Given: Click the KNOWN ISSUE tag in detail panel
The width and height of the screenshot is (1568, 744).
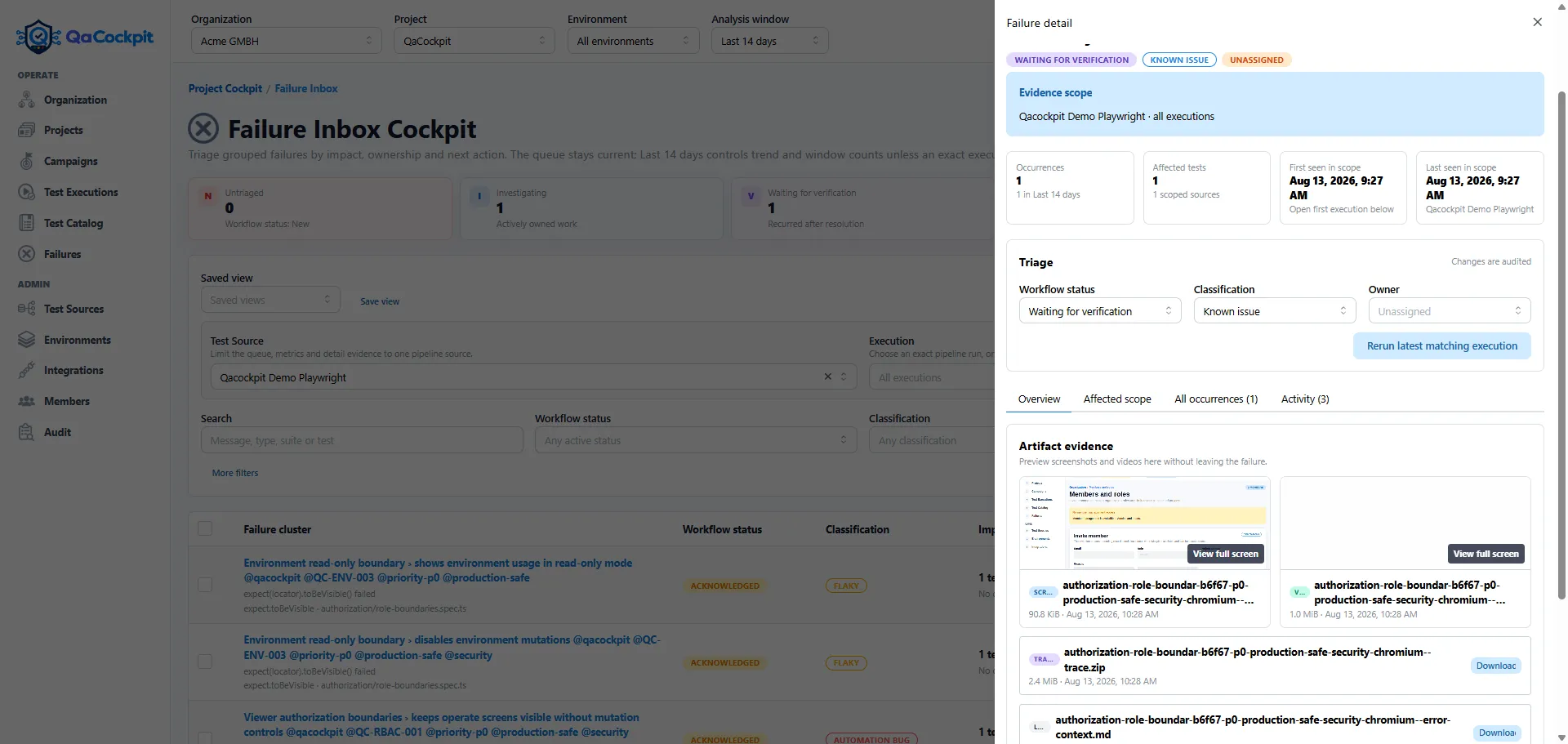Looking at the screenshot, I should 1179,60.
